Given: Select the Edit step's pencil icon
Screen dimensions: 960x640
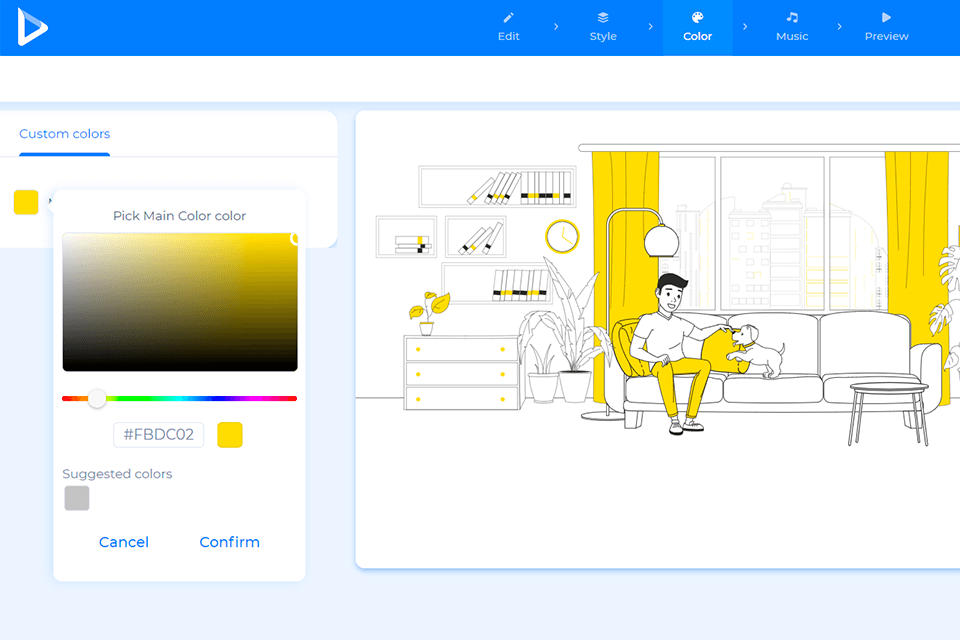Looking at the screenshot, I should [x=508, y=17].
